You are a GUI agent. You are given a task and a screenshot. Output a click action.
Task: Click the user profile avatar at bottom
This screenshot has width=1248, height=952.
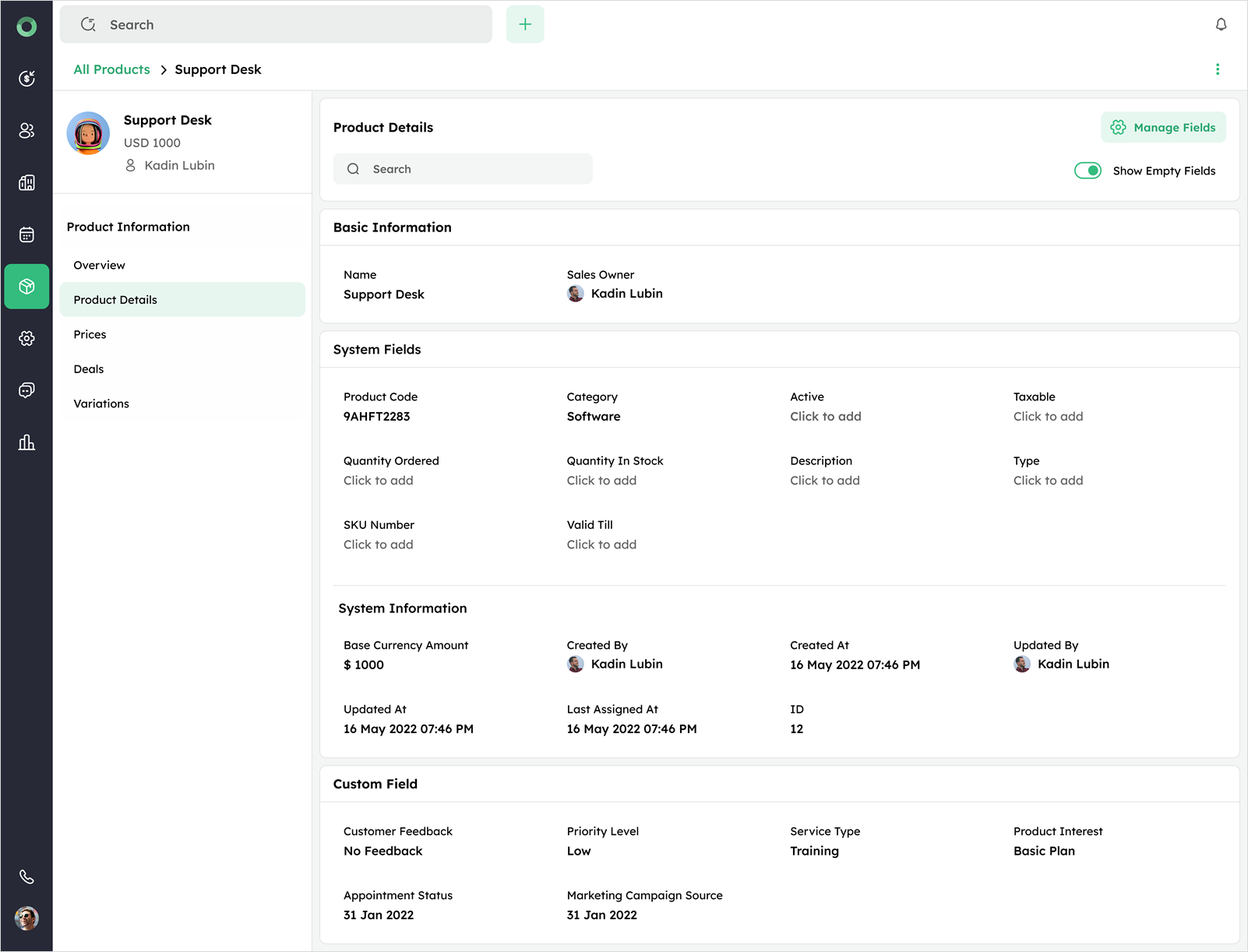coord(26,919)
